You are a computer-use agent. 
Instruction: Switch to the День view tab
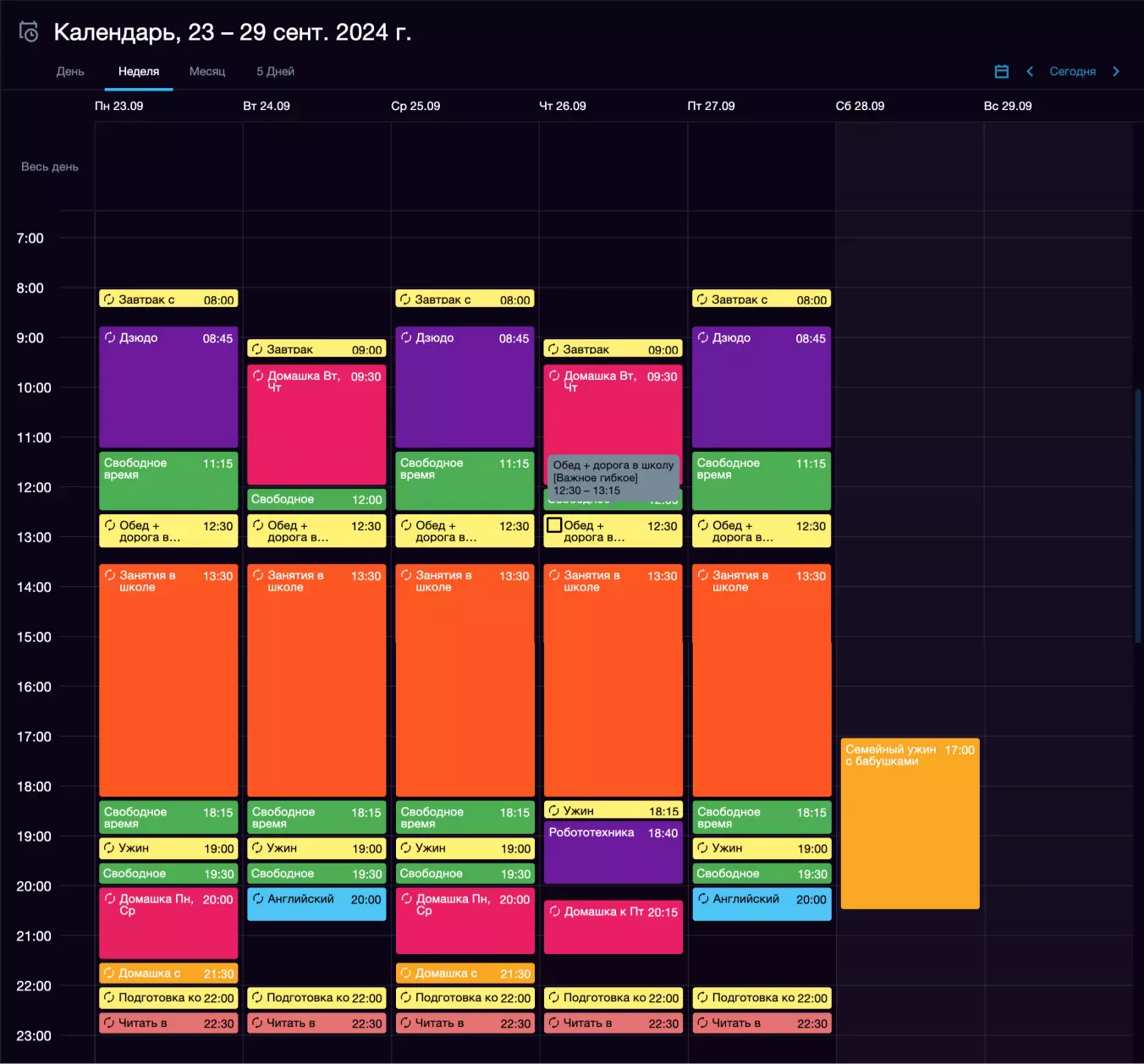[x=70, y=72]
